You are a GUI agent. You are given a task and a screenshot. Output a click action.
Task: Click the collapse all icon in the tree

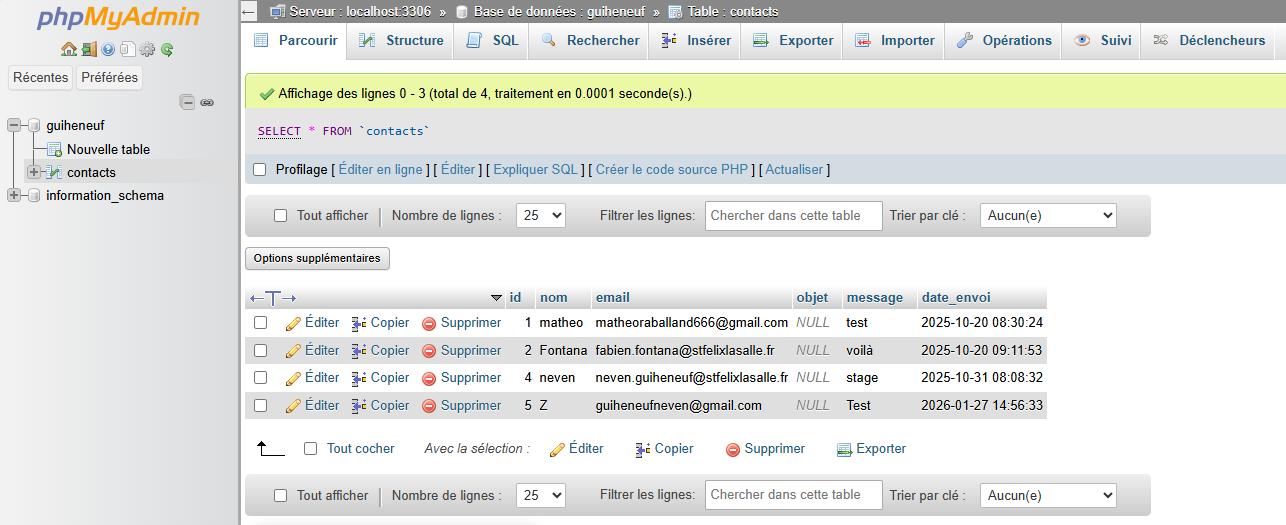[x=187, y=102]
